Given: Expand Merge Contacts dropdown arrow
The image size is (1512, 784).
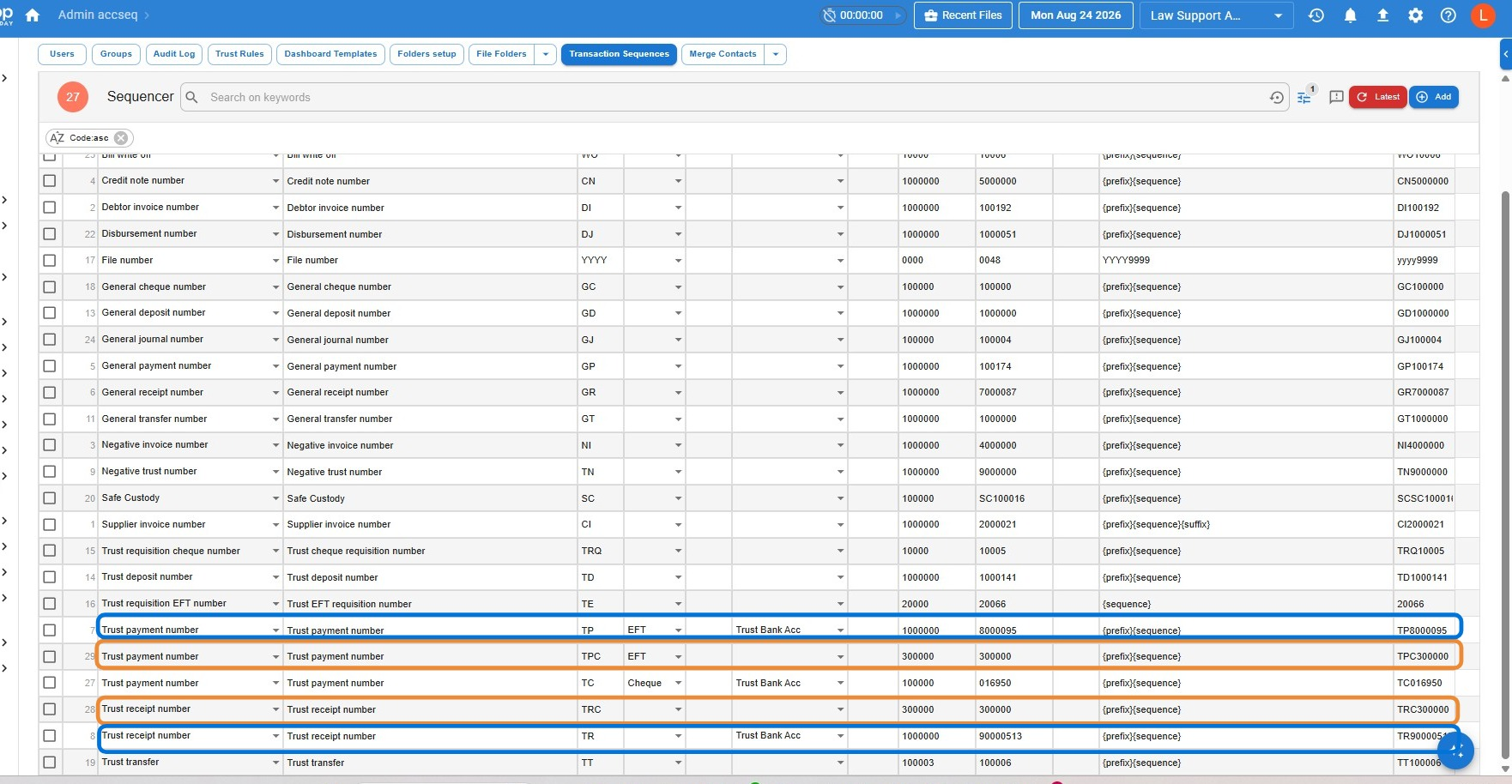Looking at the screenshot, I should coord(776,54).
